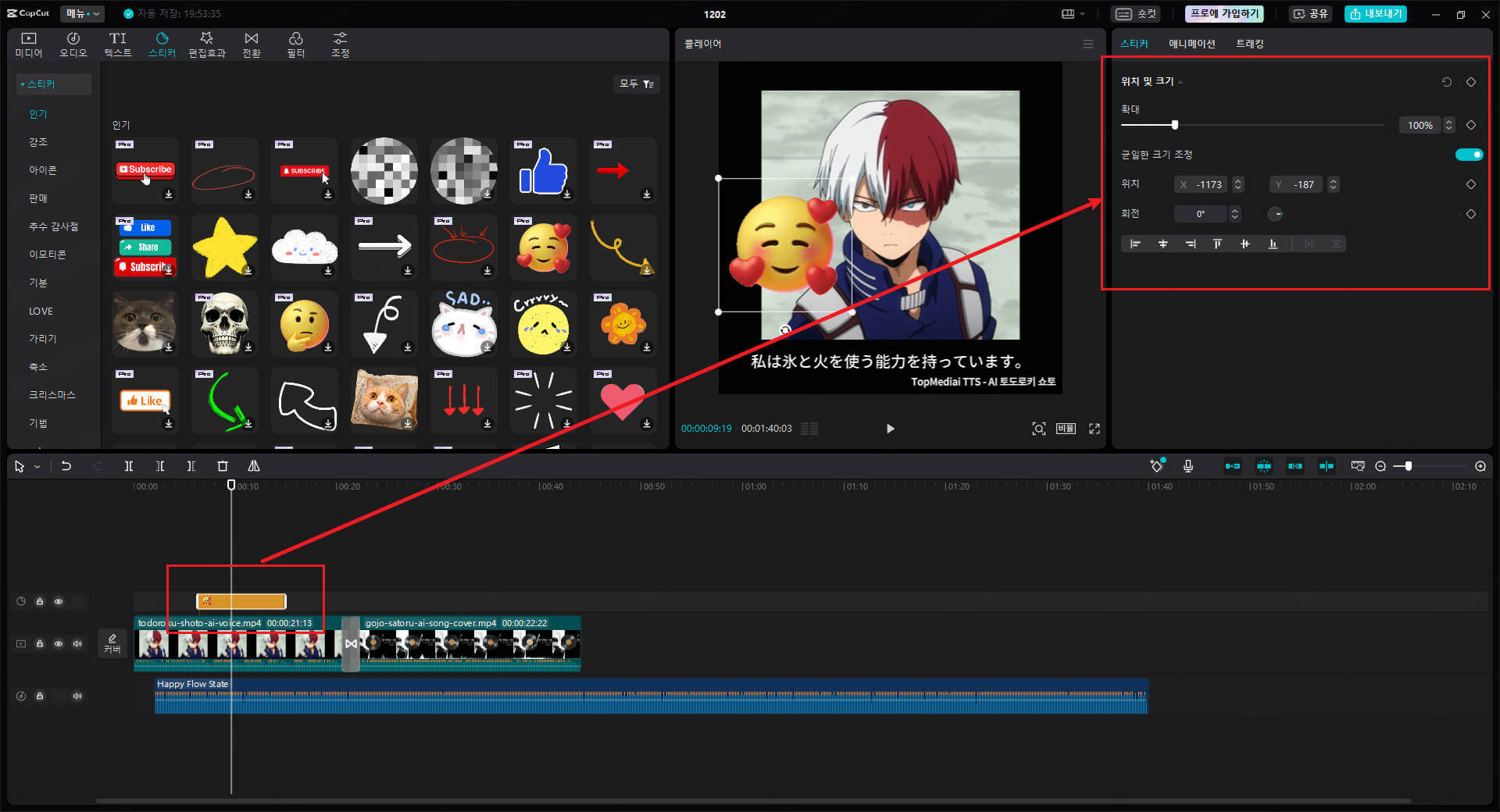Click the 비율 ratio button in player
The height and width of the screenshot is (812, 1500).
[x=1066, y=429]
